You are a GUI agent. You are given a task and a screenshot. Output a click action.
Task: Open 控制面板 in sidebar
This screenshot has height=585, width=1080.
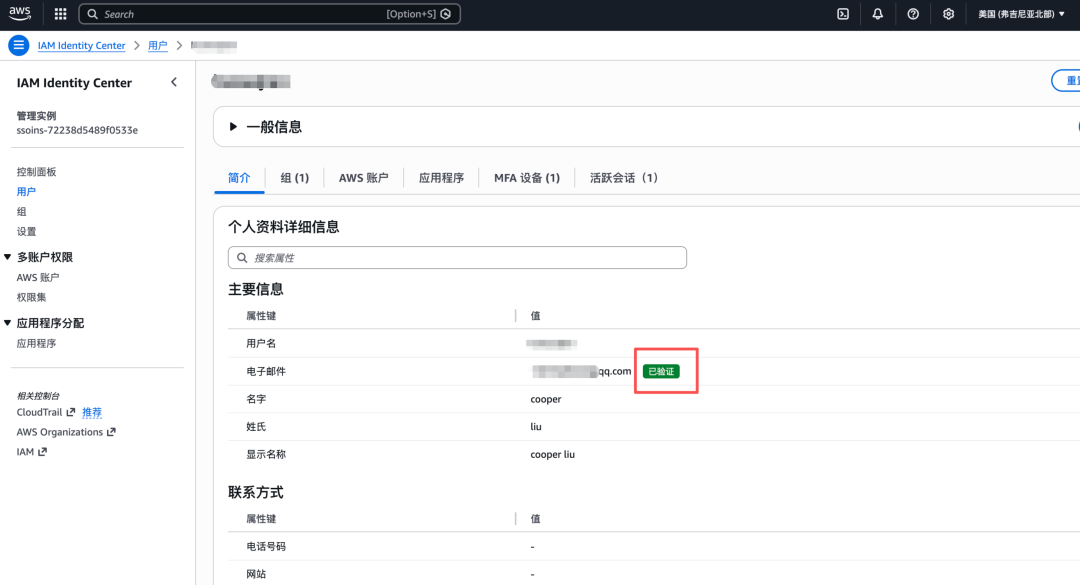[x=37, y=172]
